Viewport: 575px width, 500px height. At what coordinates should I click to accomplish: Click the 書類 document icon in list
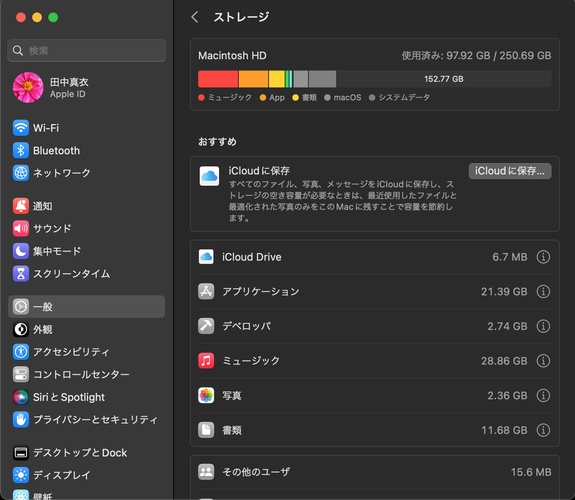[x=206, y=430]
